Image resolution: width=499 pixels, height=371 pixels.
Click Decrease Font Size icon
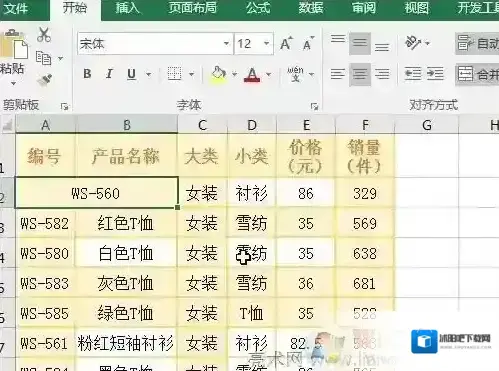tap(309, 43)
